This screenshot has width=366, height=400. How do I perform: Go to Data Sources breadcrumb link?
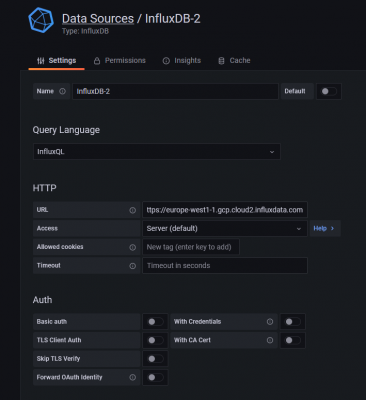pyautogui.click(x=98, y=19)
